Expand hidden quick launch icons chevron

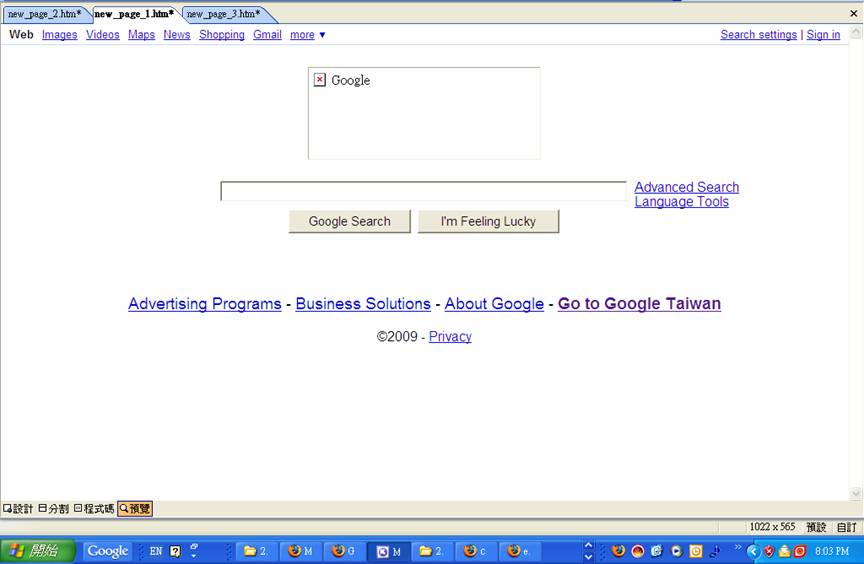pyautogui.click(x=737, y=547)
